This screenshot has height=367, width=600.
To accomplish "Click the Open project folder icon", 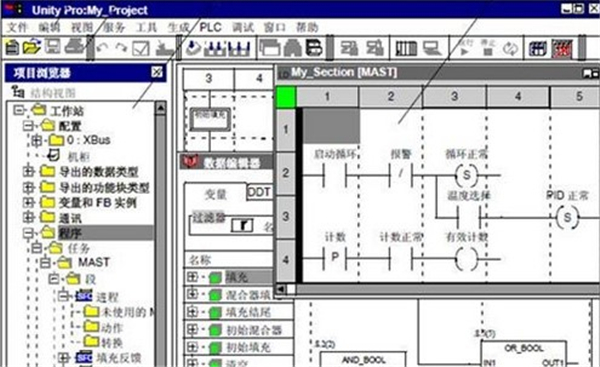I will [x=32, y=47].
